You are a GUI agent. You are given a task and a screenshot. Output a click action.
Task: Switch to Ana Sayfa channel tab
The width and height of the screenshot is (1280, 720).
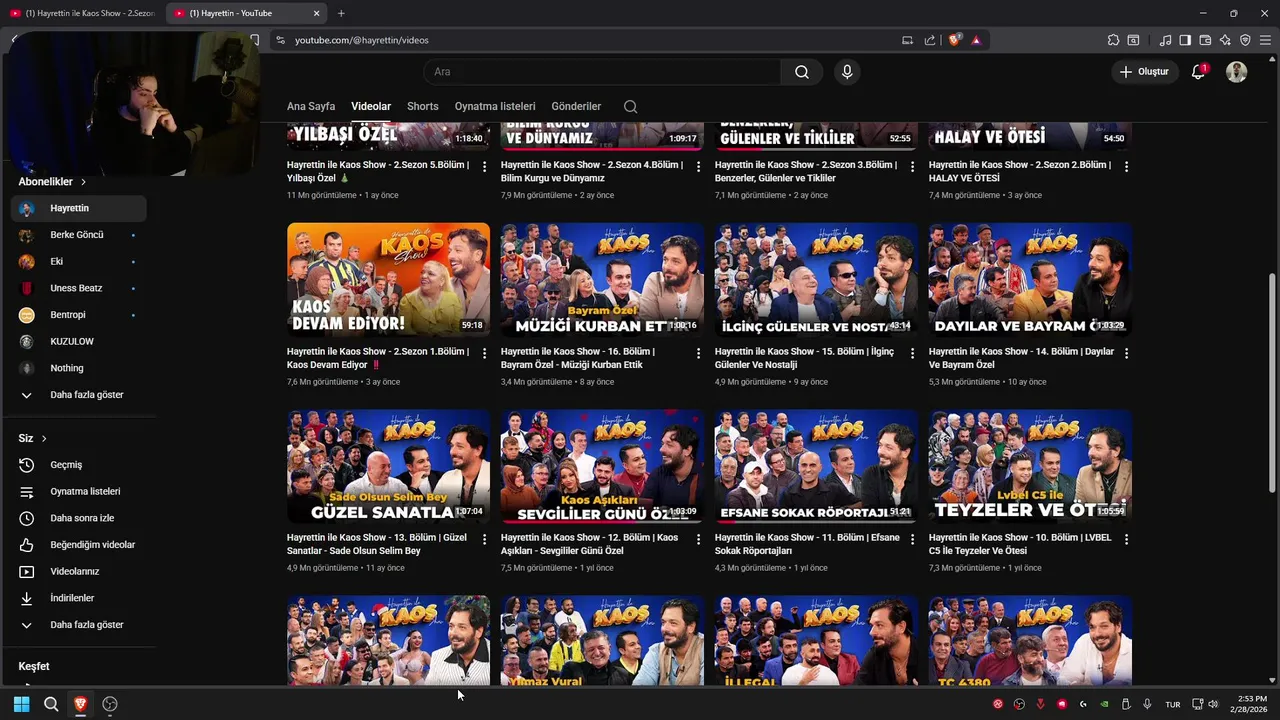[x=311, y=106]
